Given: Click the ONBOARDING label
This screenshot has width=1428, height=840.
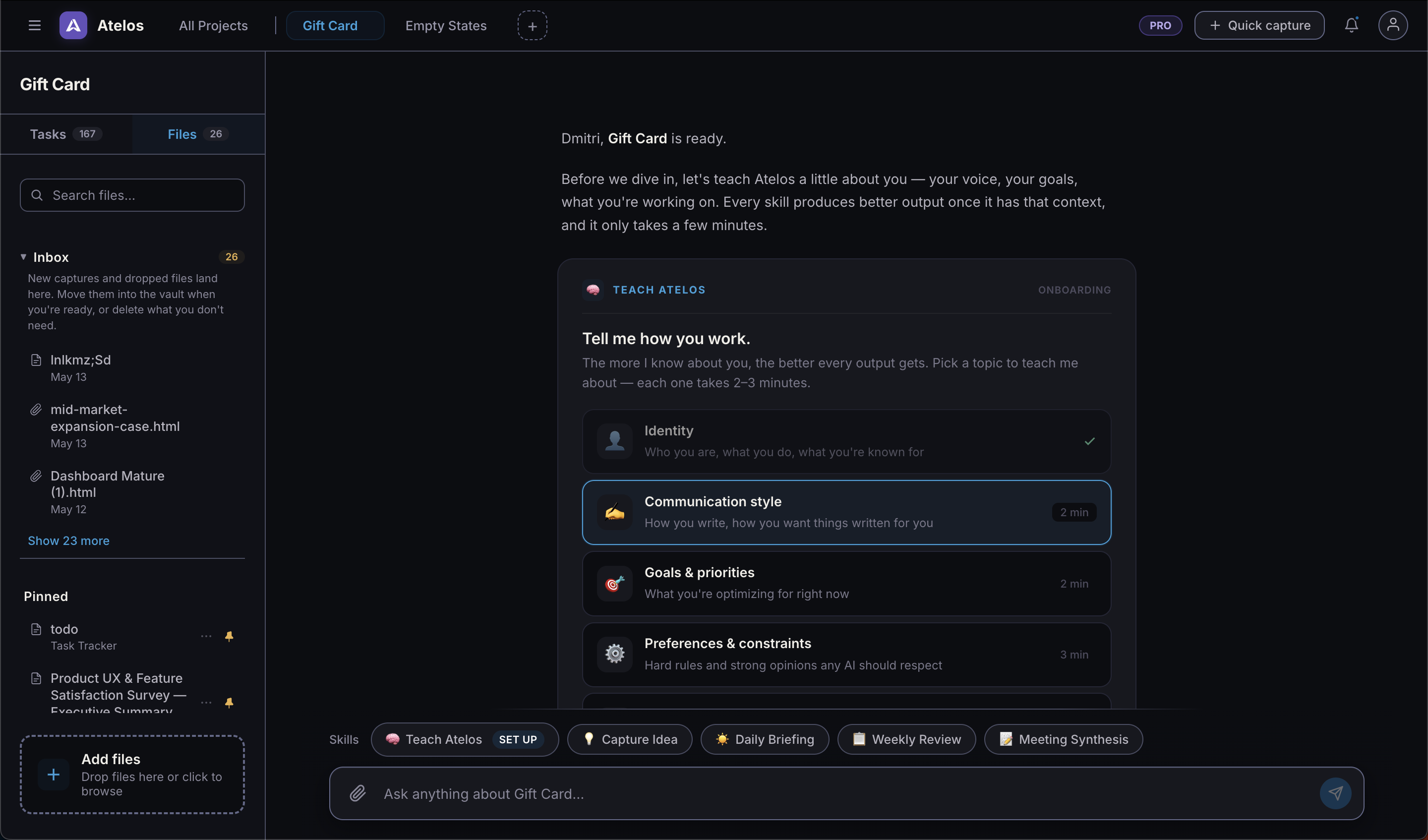Looking at the screenshot, I should point(1074,290).
